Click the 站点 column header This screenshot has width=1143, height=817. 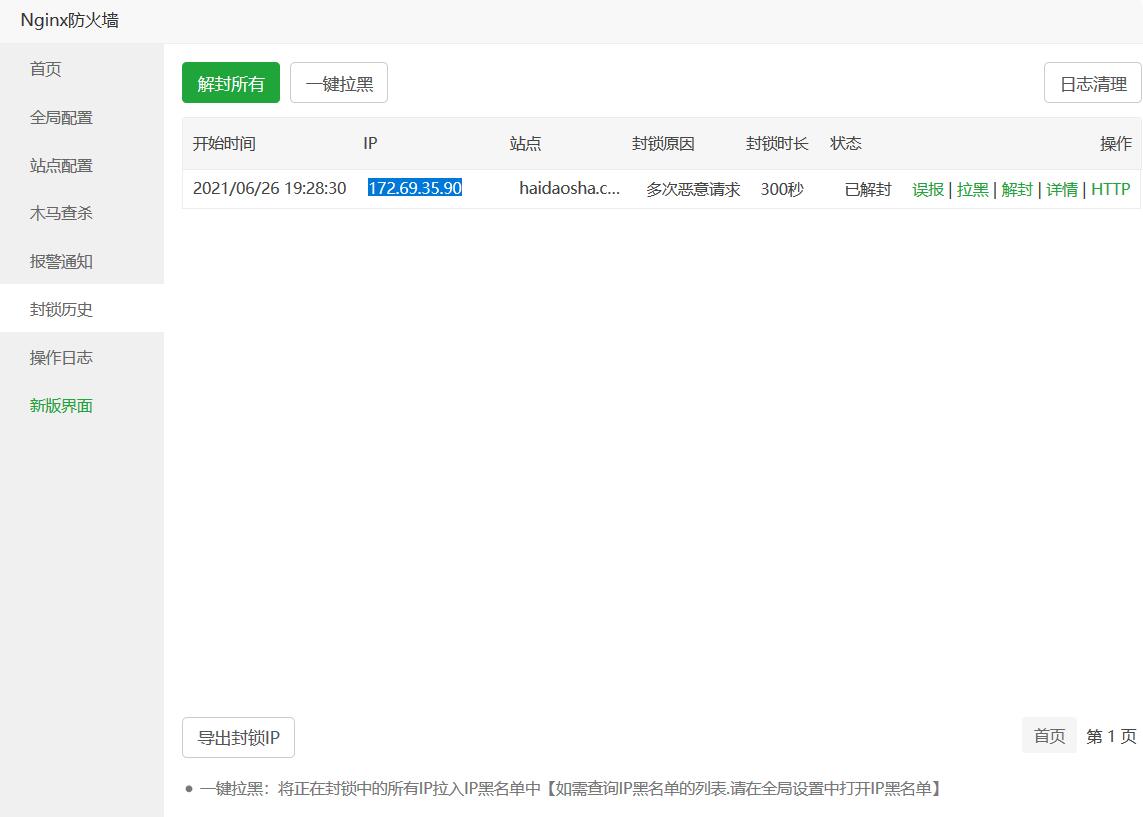pyautogui.click(x=525, y=144)
